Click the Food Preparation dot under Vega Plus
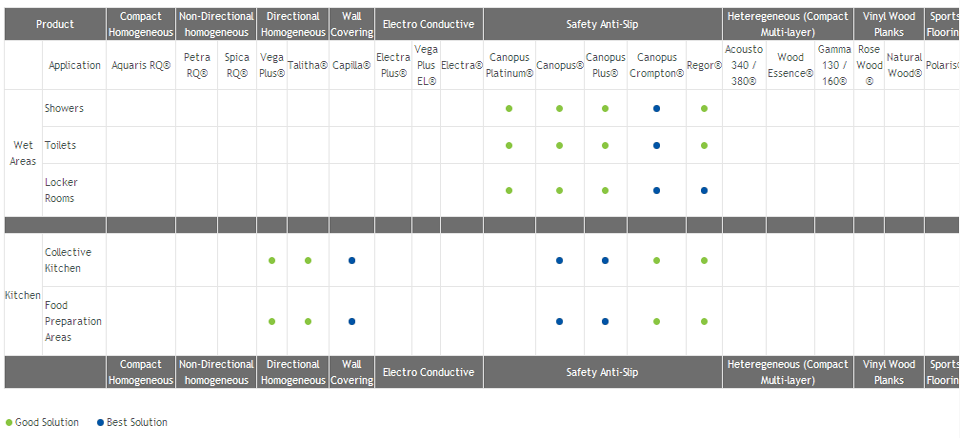This screenshot has width=960, height=438. tap(272, 322)
